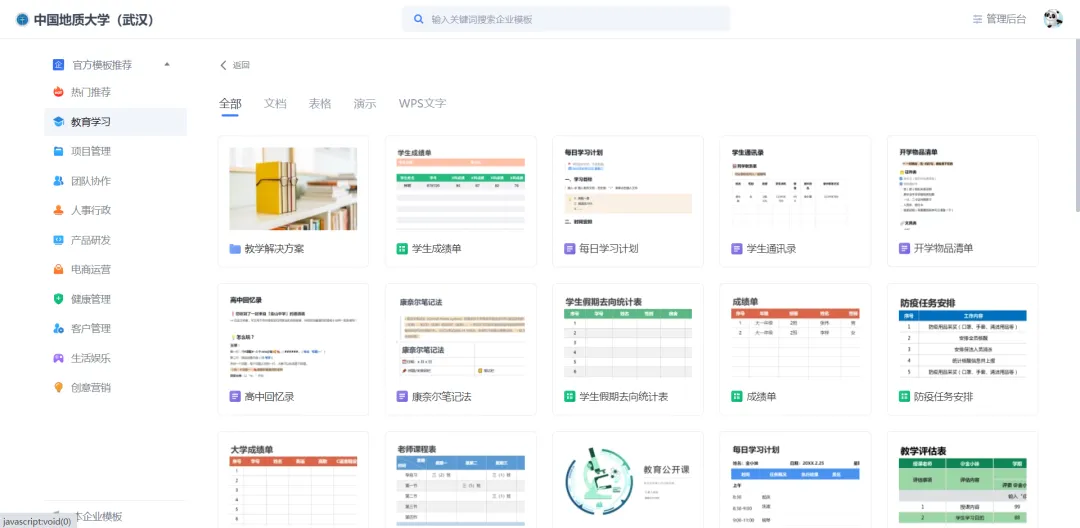The image size is (1080, 528).
Task: Open the 大学成绩单 template card
Action: click(293, 480)
